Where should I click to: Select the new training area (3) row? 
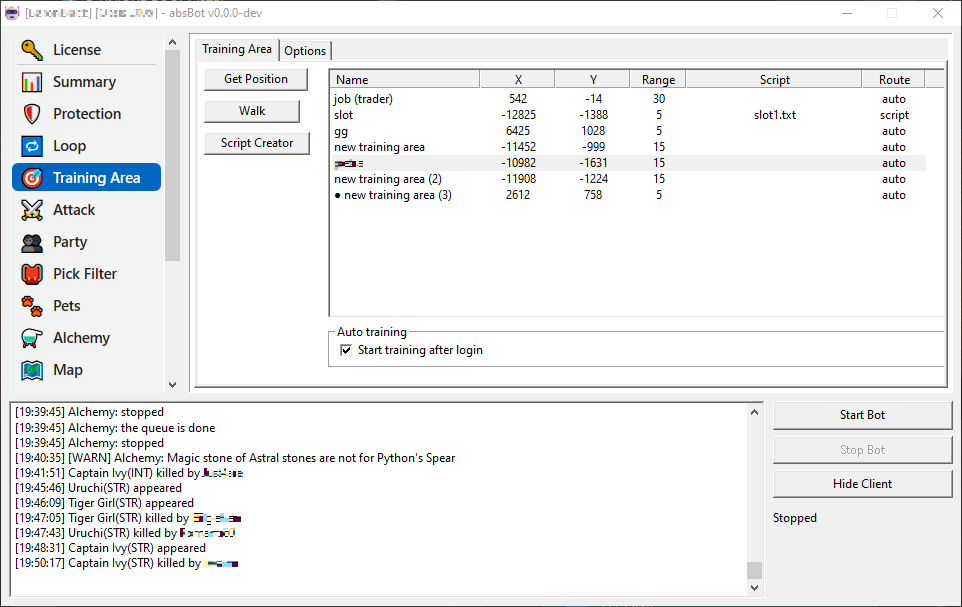click(628, 195)
